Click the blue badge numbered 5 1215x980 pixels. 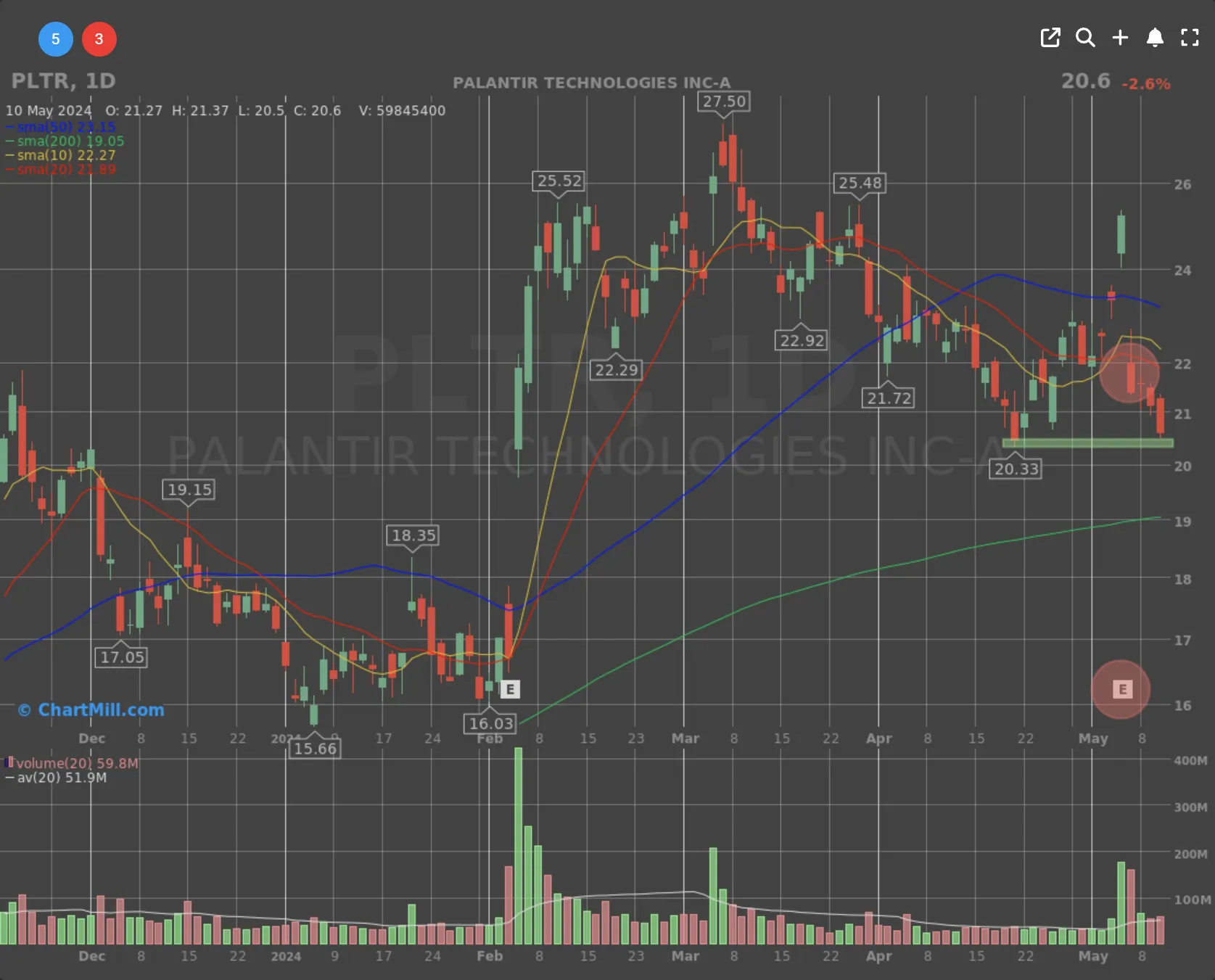(56, 39)
